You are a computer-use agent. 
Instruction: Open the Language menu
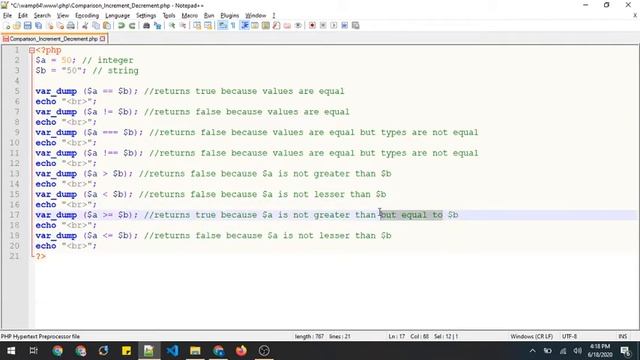pyautogui.click(x=118, y=16)
